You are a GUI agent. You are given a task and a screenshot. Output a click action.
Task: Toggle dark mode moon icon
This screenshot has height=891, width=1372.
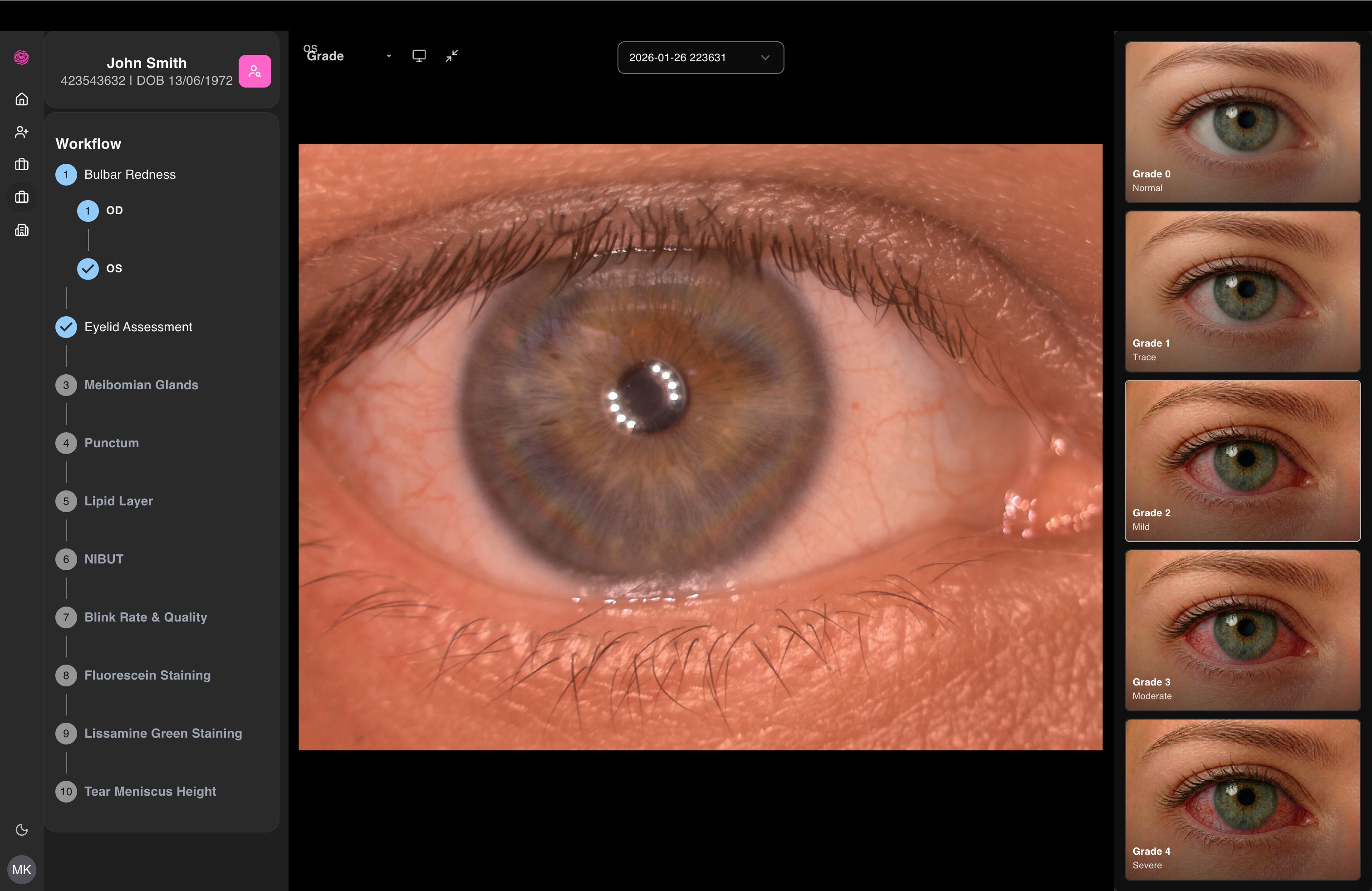pyautogui.click(x=22, y=829)
